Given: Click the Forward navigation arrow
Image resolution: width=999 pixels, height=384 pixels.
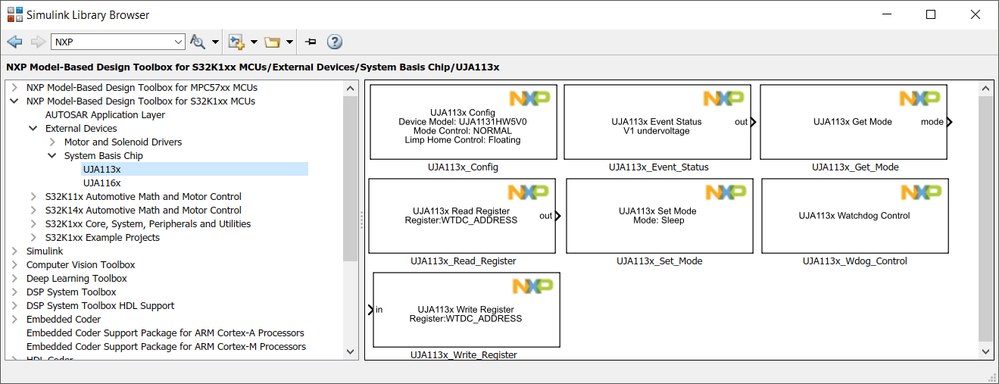Looking at the screenshot, I should [x=38, y=42].
